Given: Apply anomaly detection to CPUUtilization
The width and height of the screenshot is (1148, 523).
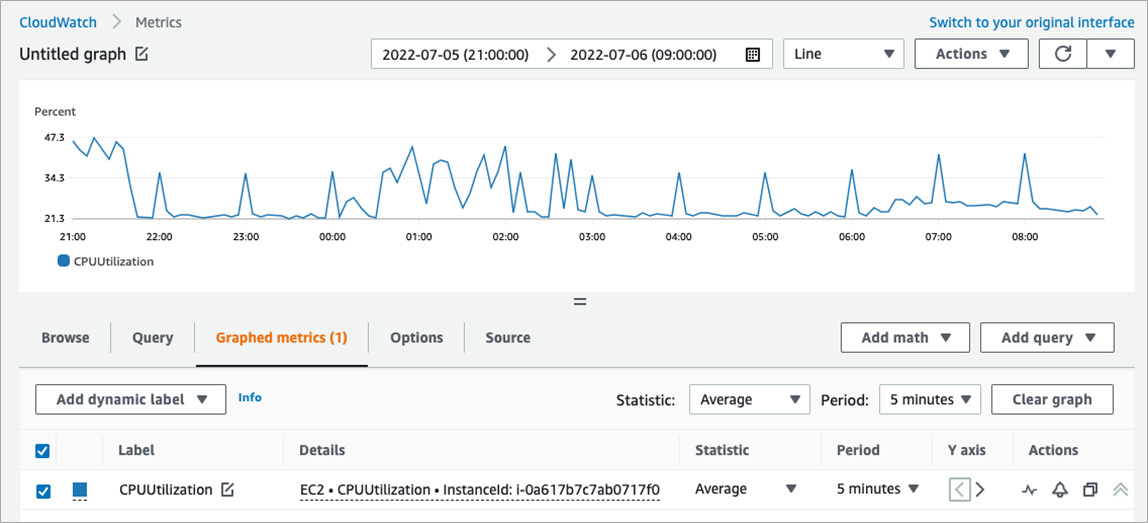Looking at the screenshot, I should 1030,489.
